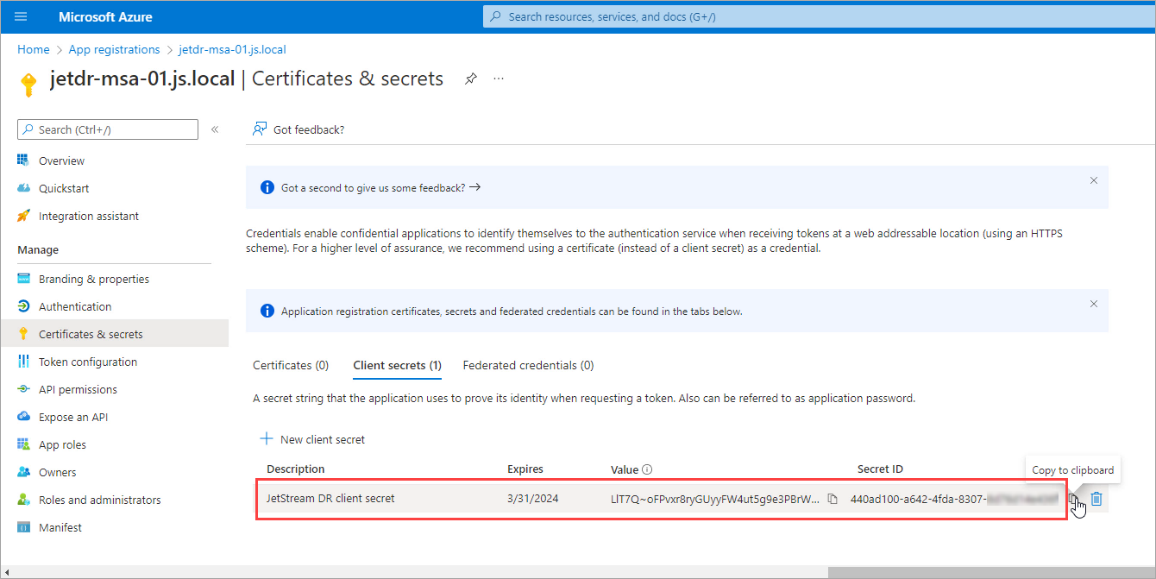Switch to the Certificates (0) tab
The height and width of the screenshot is (579, 1156).
point(290,366)
